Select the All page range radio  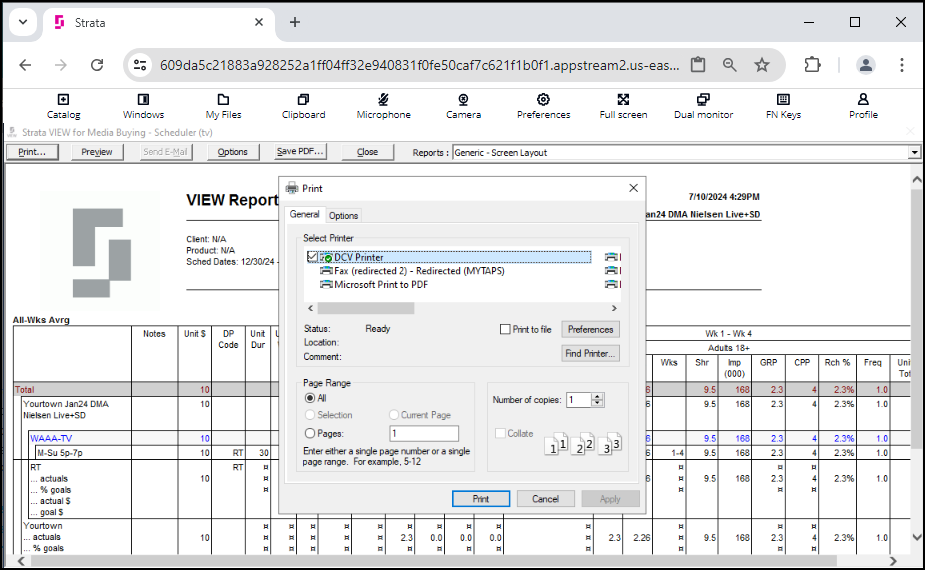310,398
